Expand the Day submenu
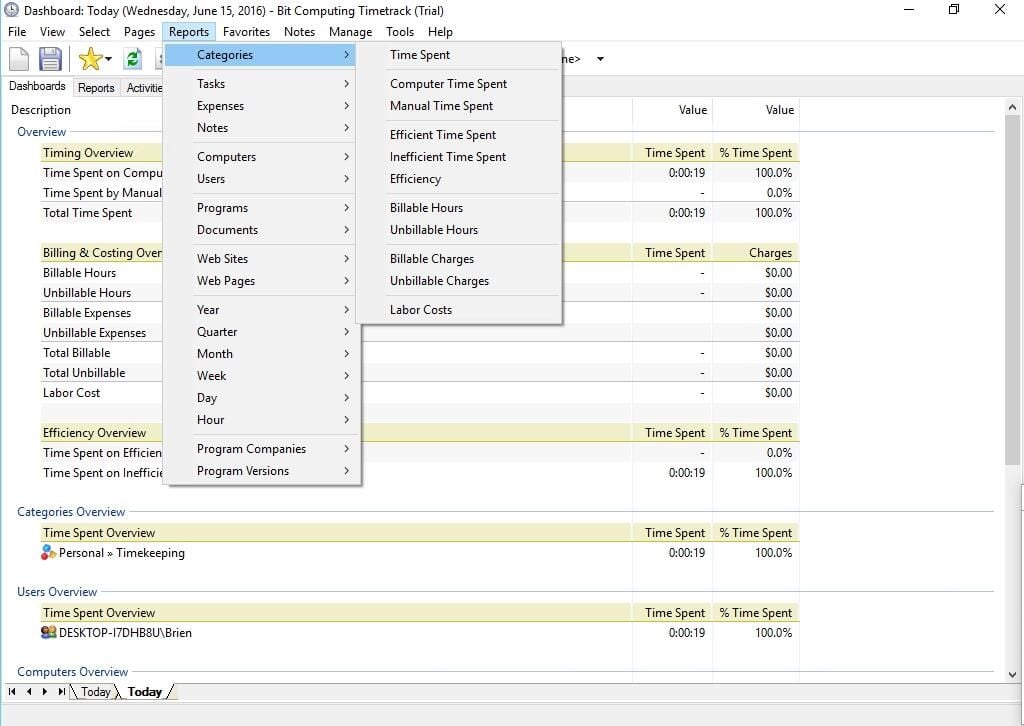 pyautogui.click(x=261, y=398)
